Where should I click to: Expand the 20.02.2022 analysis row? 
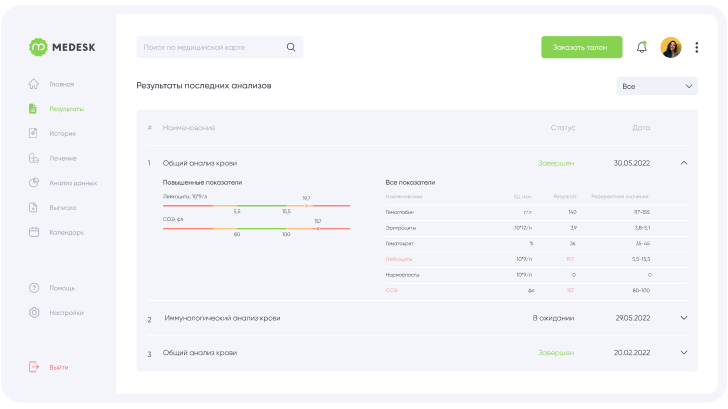click(x=684, y=352)
